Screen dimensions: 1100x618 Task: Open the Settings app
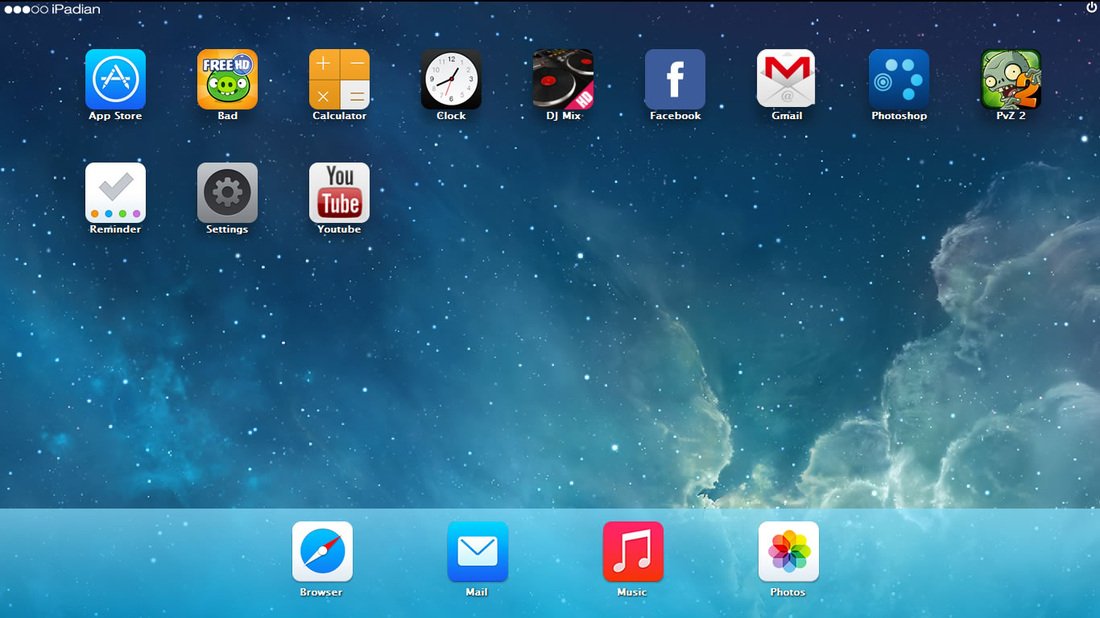point(227,191)
